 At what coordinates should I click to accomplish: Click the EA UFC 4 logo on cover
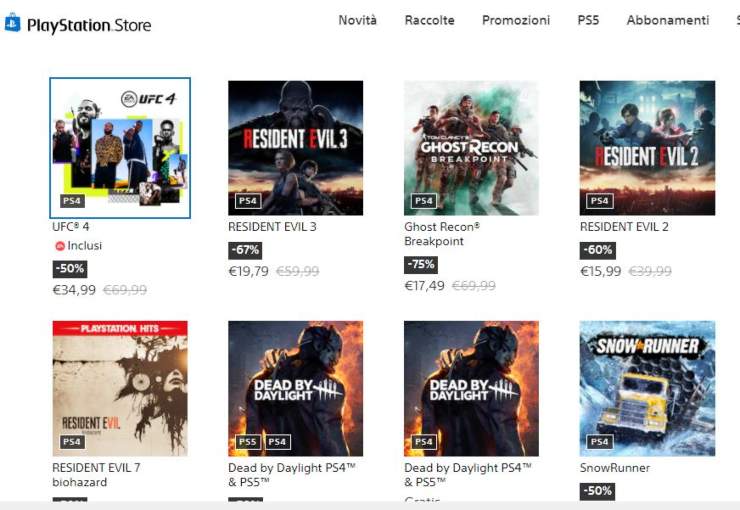point(148,99)
